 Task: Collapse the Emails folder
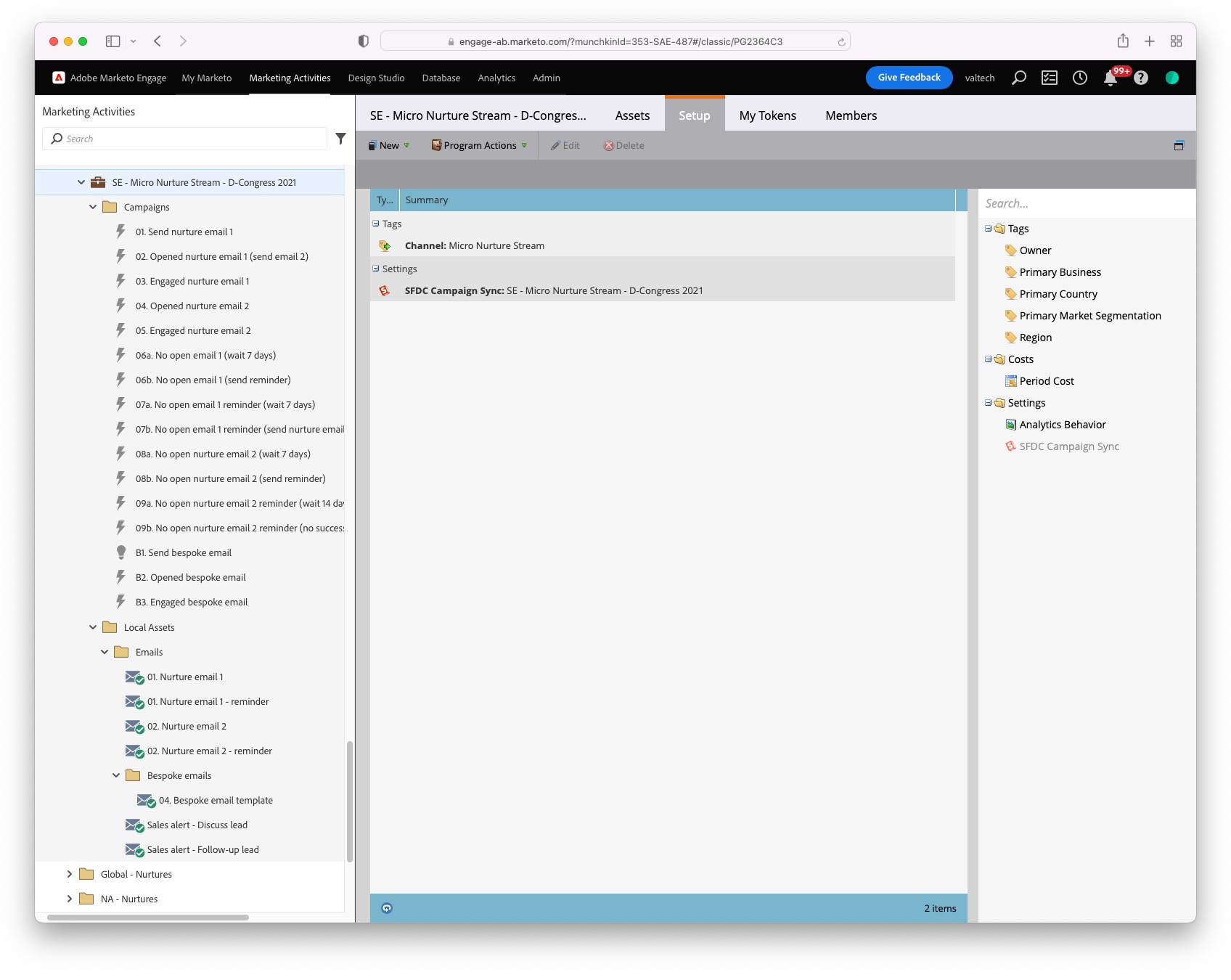pyautogui.click(x=105, y=652)
